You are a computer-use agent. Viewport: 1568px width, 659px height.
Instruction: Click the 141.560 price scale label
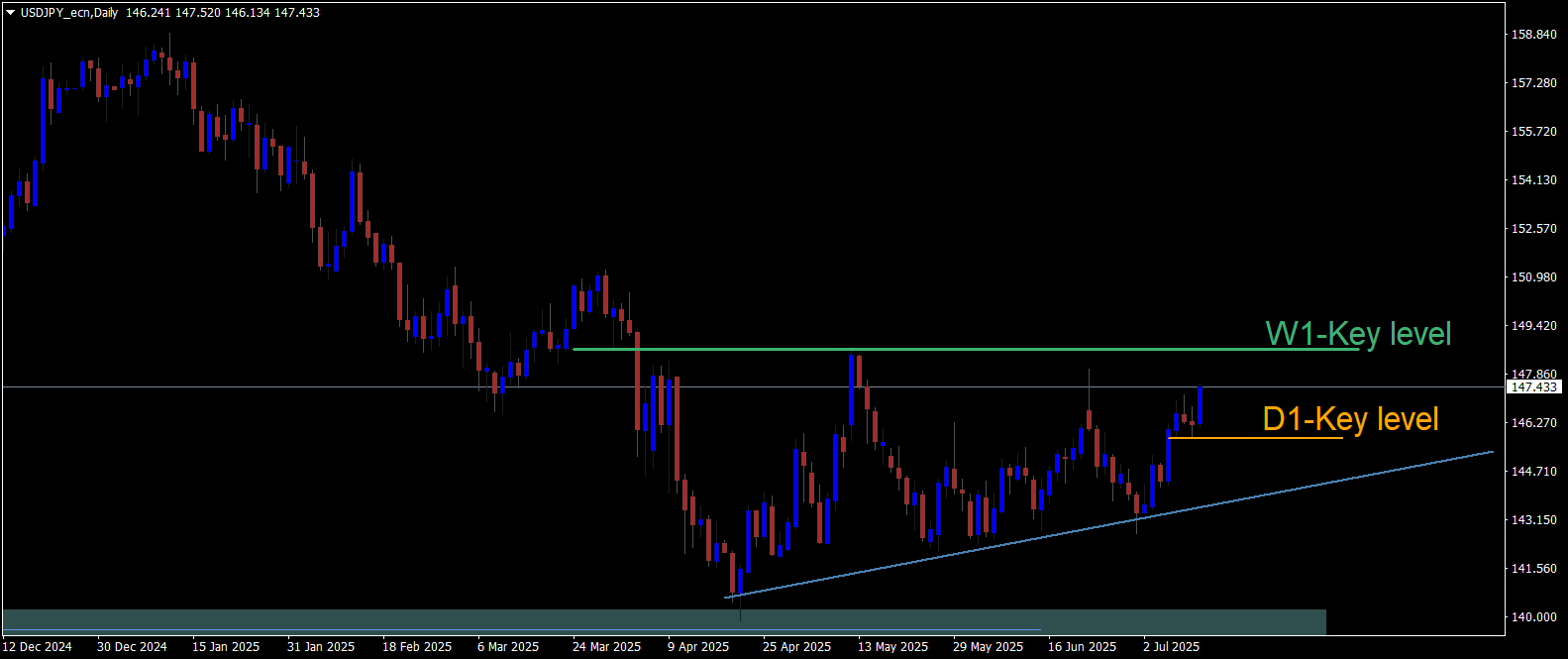[1533, 569]
